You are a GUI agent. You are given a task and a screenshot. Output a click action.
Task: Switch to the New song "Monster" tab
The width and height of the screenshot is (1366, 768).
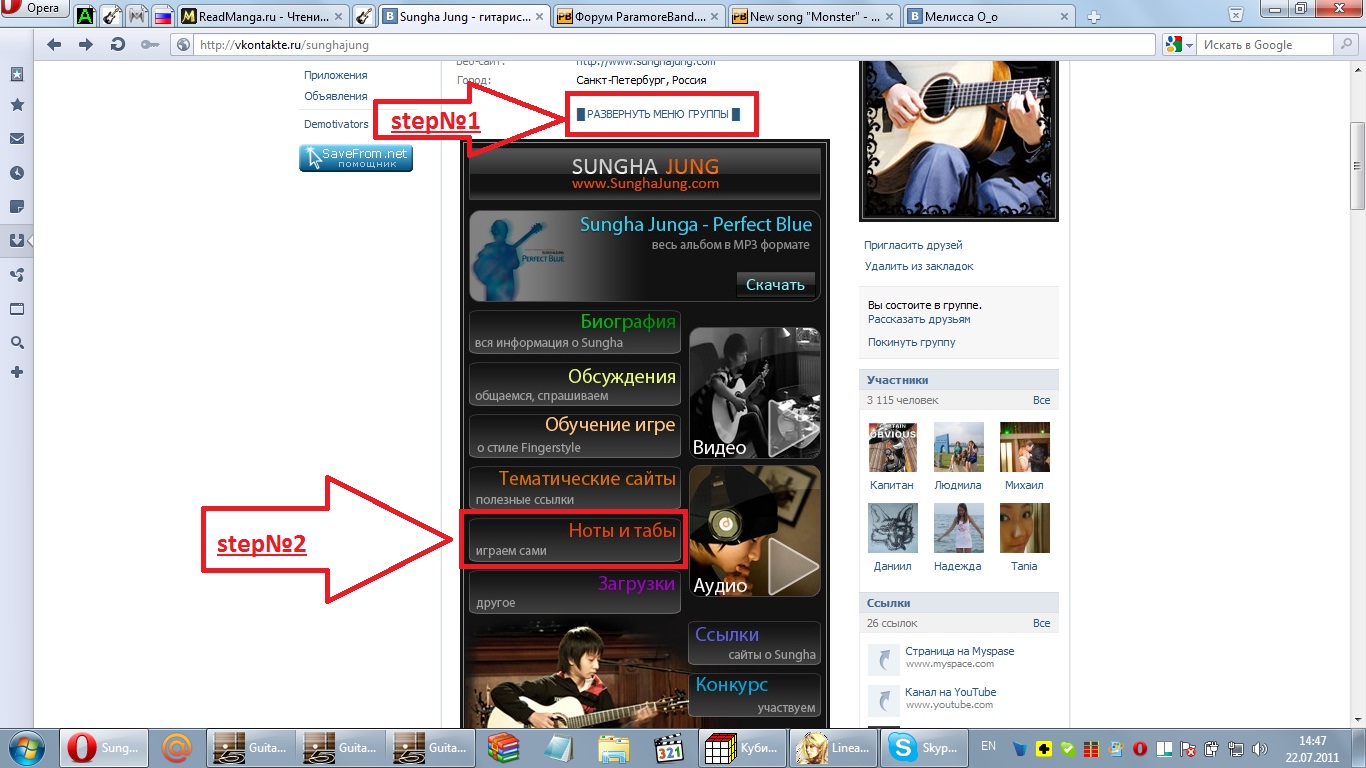815,16
